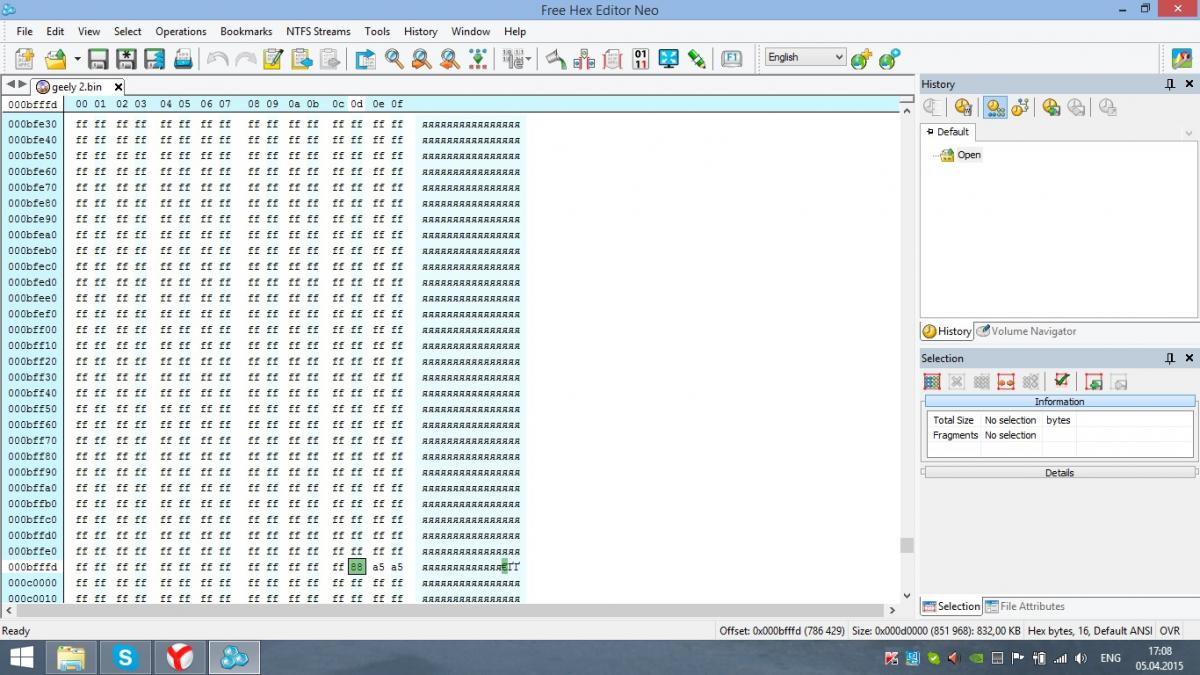Open Find with the plain magnifier icon
Screen dimensions: 1200x675
[x=394, y=59]
